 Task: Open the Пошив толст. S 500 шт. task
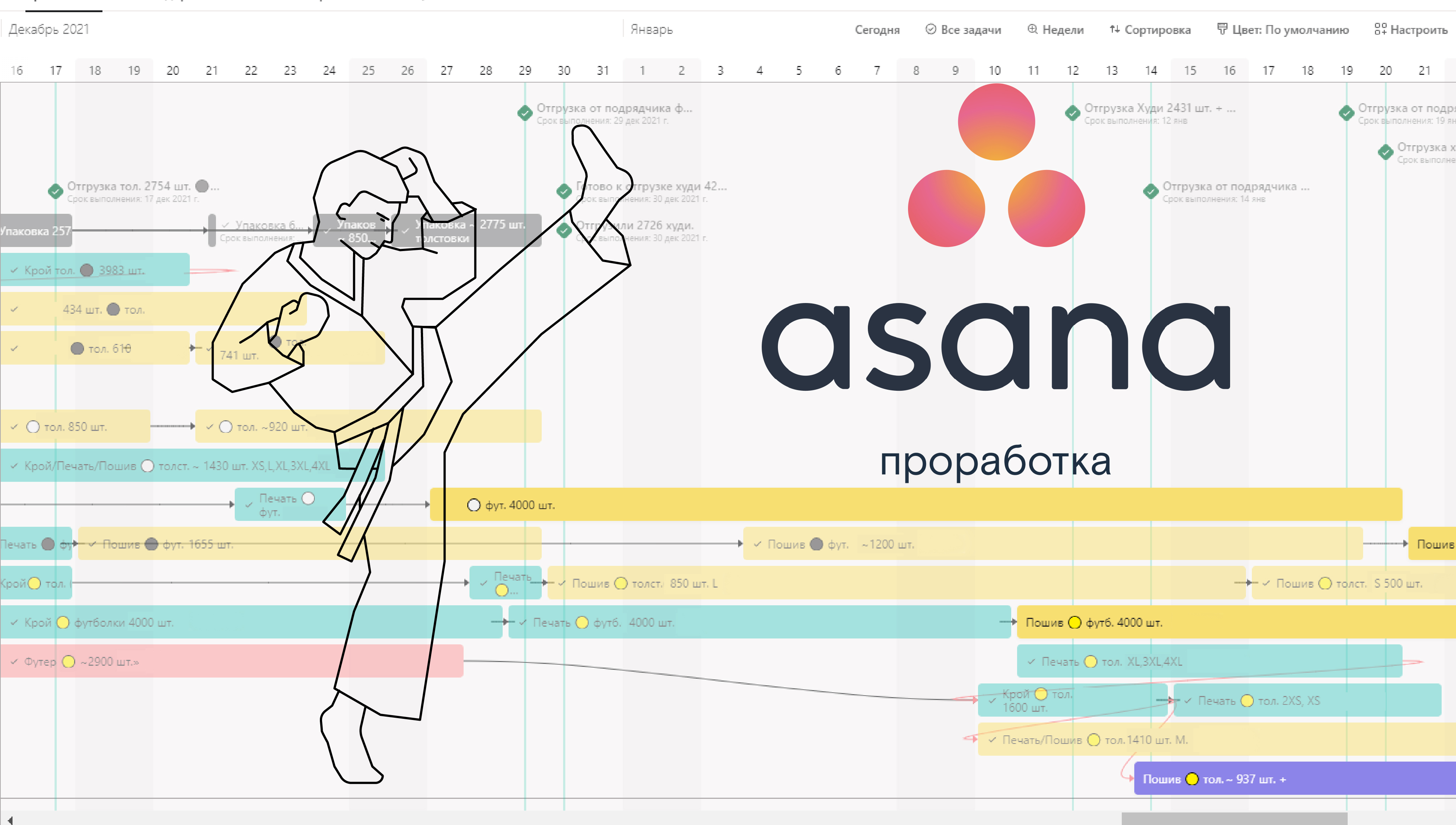[1354, 583]
